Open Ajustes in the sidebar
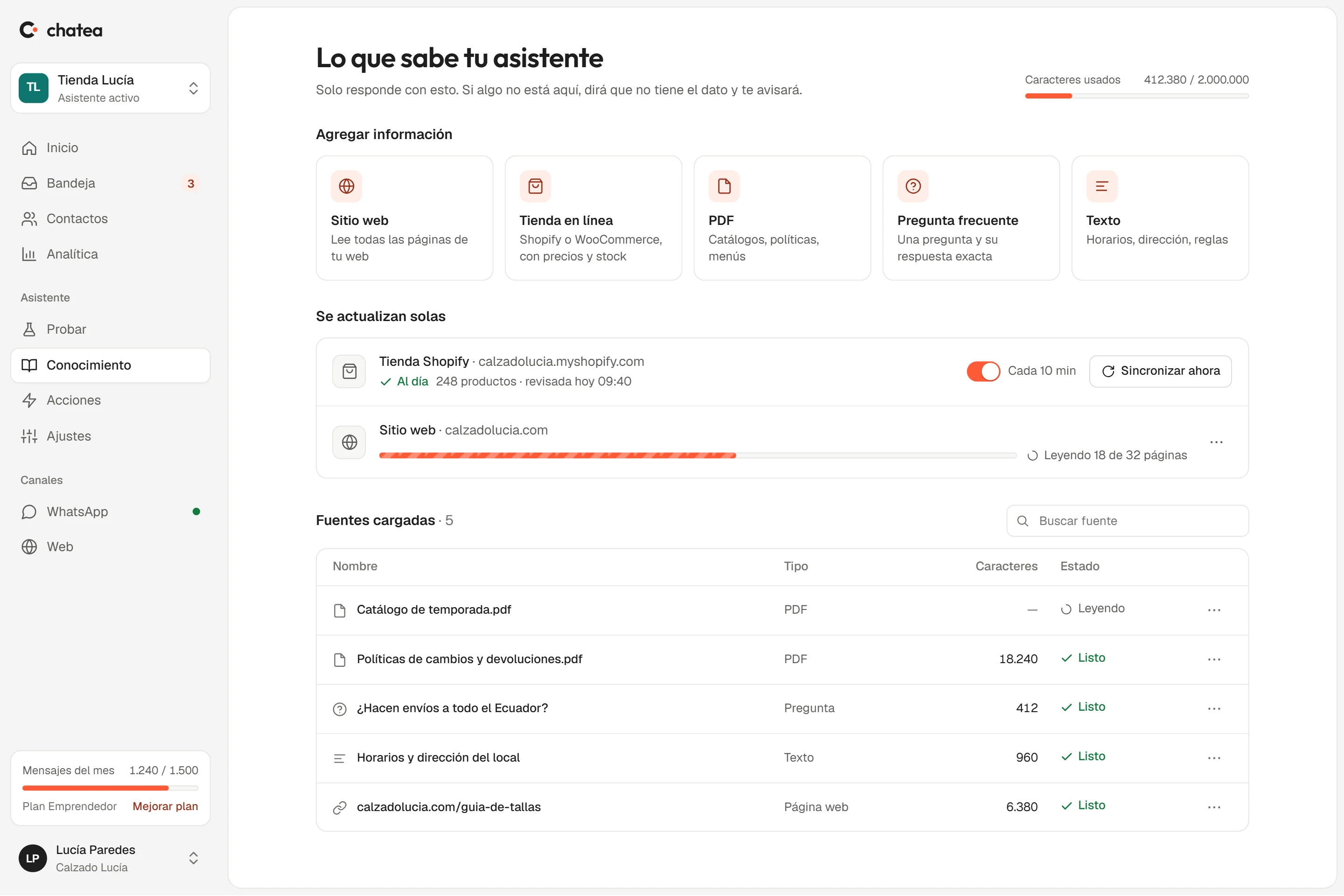This screenshot has width=1344, height=896. tap(110, 437)
